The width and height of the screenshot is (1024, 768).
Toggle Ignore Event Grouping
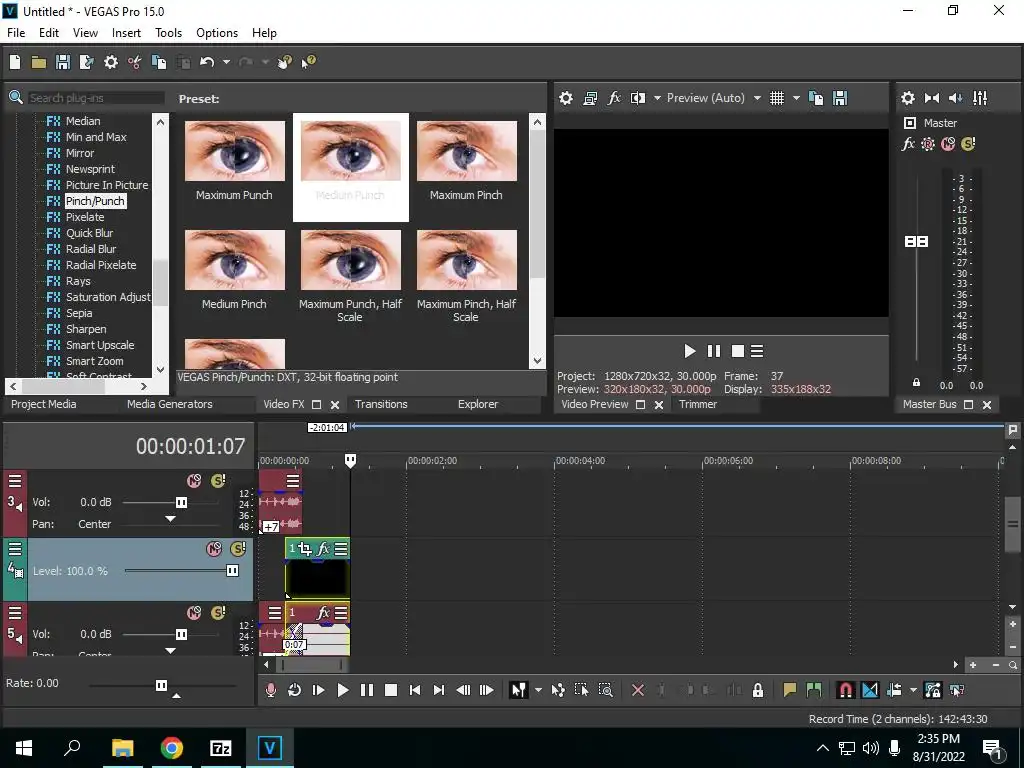[x=957, y=690]
